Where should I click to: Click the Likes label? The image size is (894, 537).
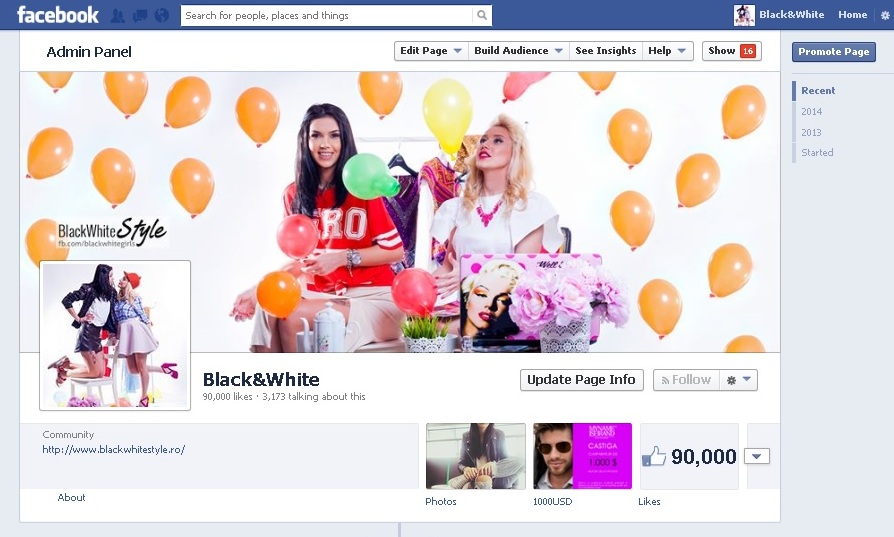(649, 501)
